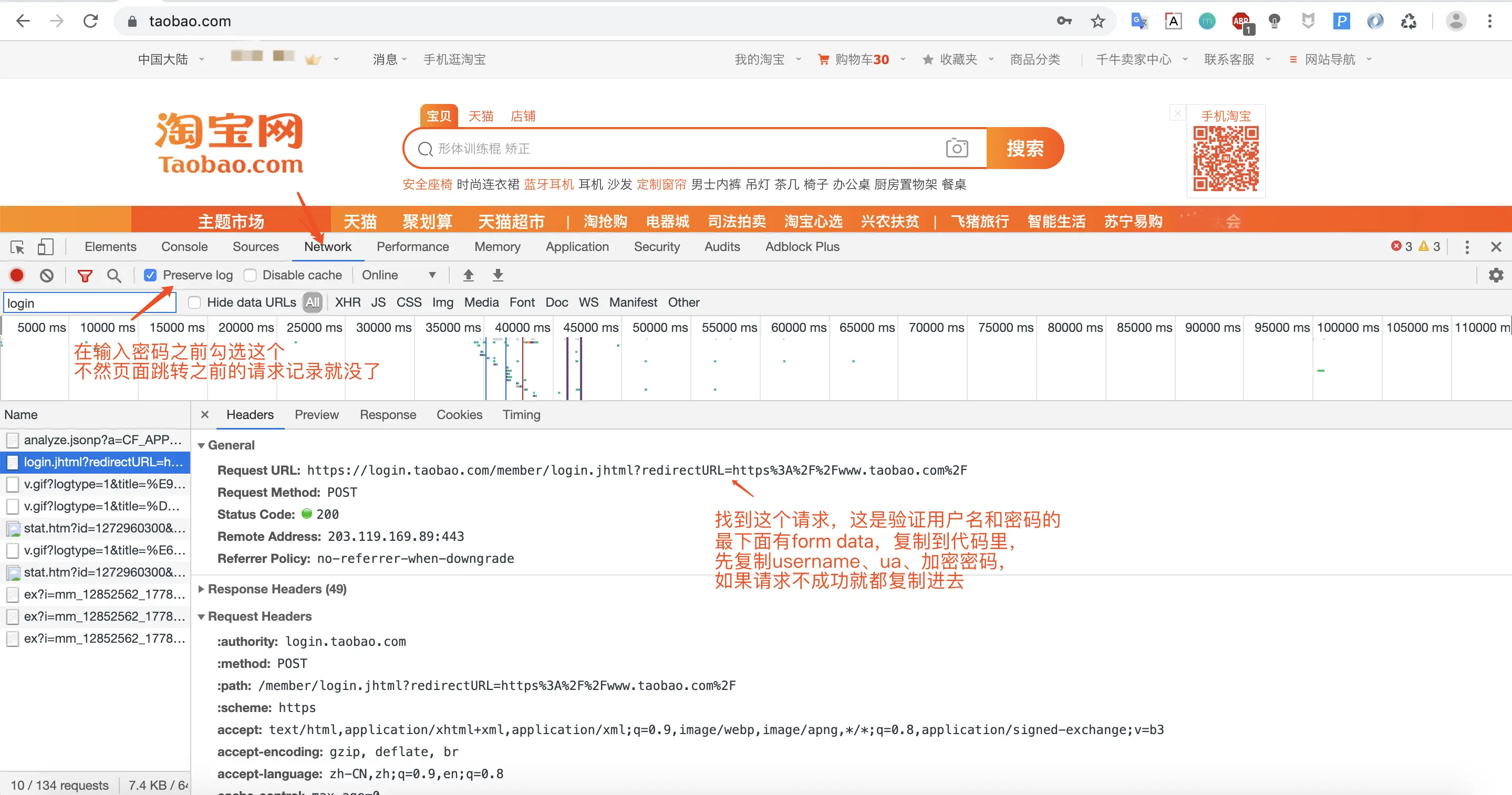1512x795 pixels.
Task: Uncheck the Preserve log checkbox
Action: coord(150,275)
